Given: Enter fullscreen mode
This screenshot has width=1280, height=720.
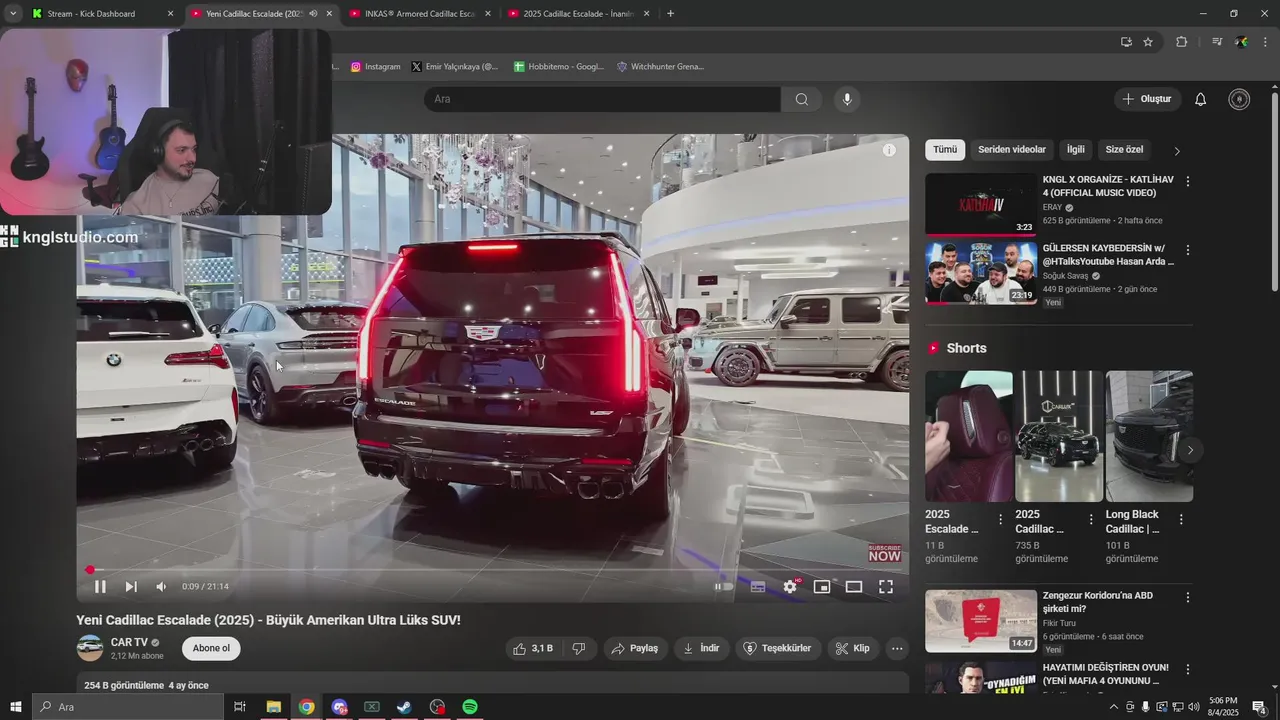Looking at the screenshot, I should (886, 587).
